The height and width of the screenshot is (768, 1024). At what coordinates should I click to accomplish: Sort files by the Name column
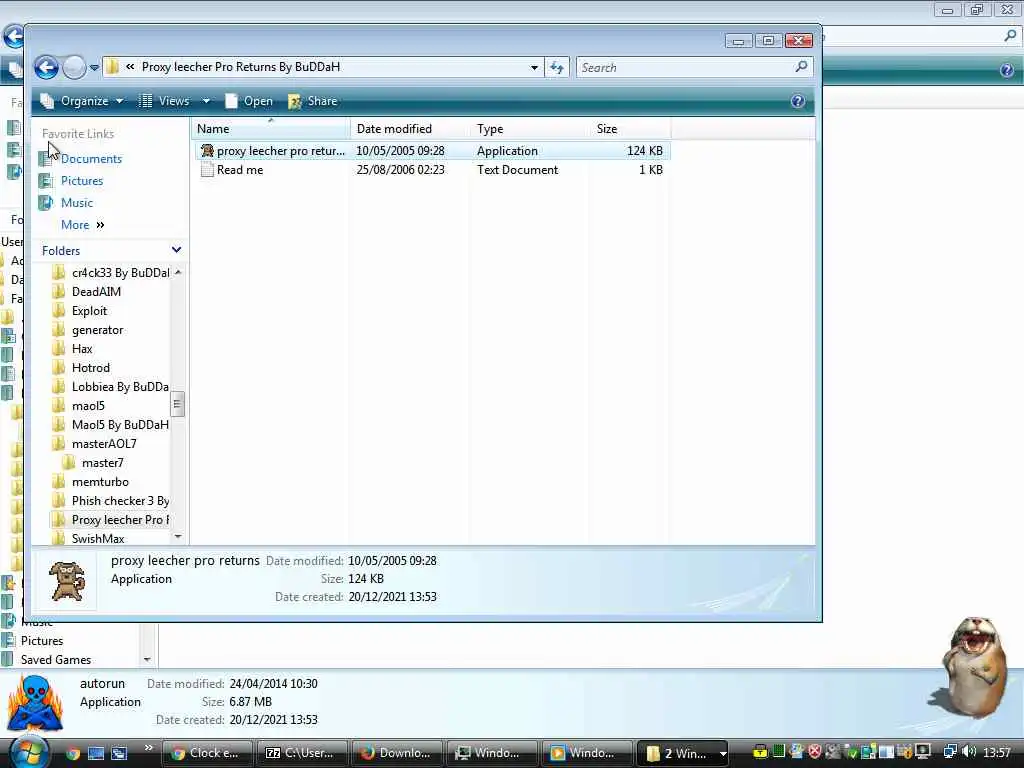coord(270,129)
